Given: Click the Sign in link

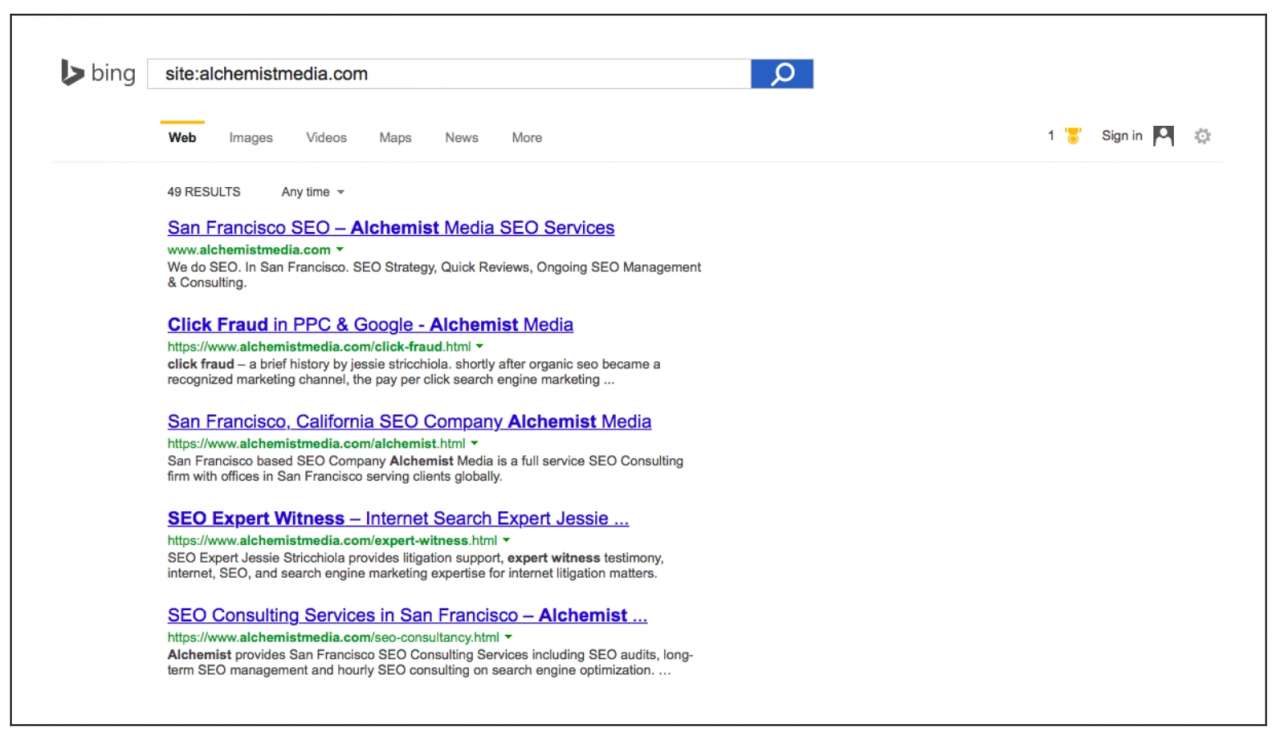Looking at the screenshot, I should click(1122, 136).
